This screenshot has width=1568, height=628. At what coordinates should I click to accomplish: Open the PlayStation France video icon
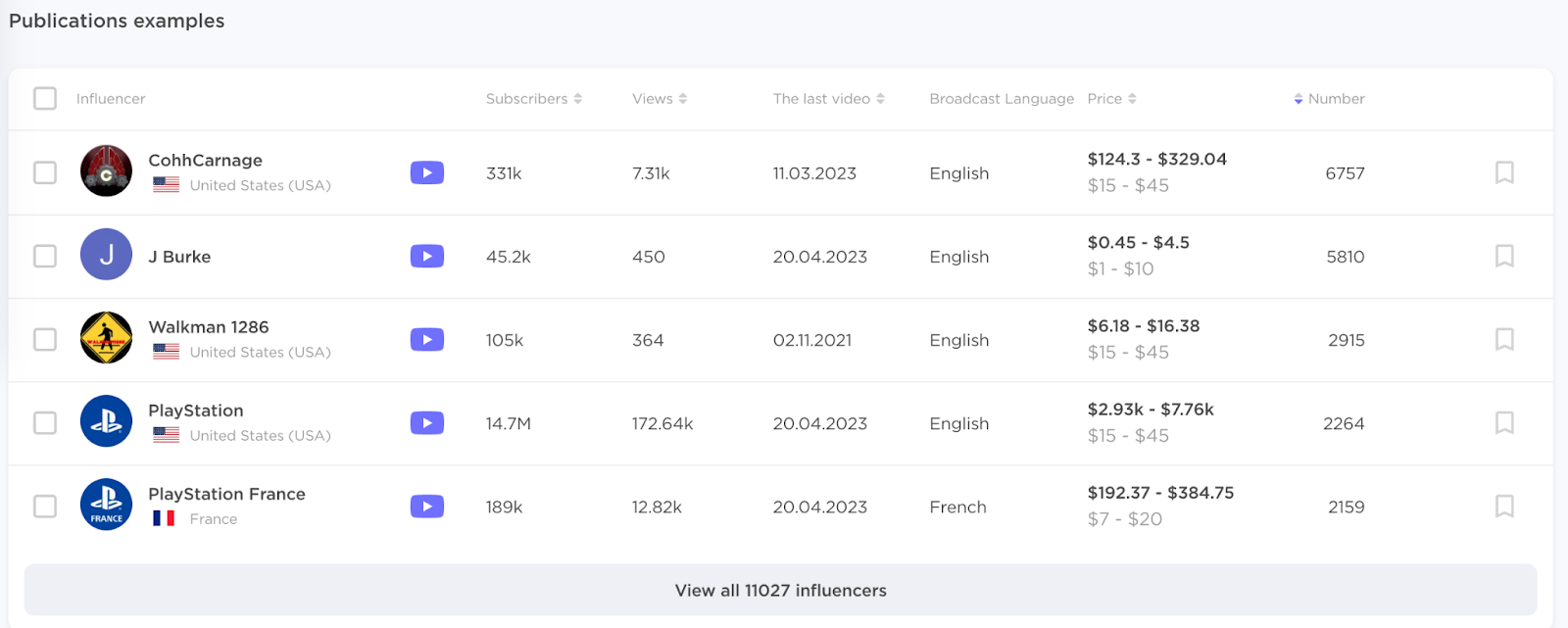pyautogui.click(x=426, y=507)
